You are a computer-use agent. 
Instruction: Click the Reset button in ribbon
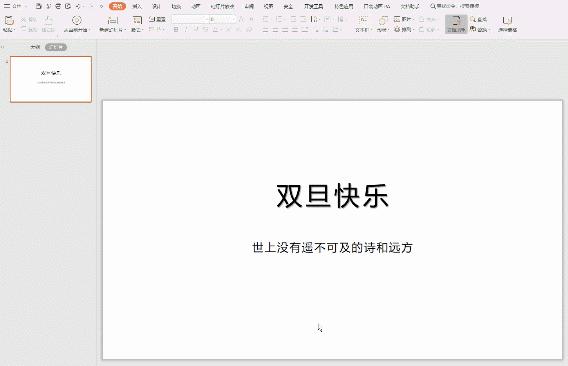[x=157, y=19]
